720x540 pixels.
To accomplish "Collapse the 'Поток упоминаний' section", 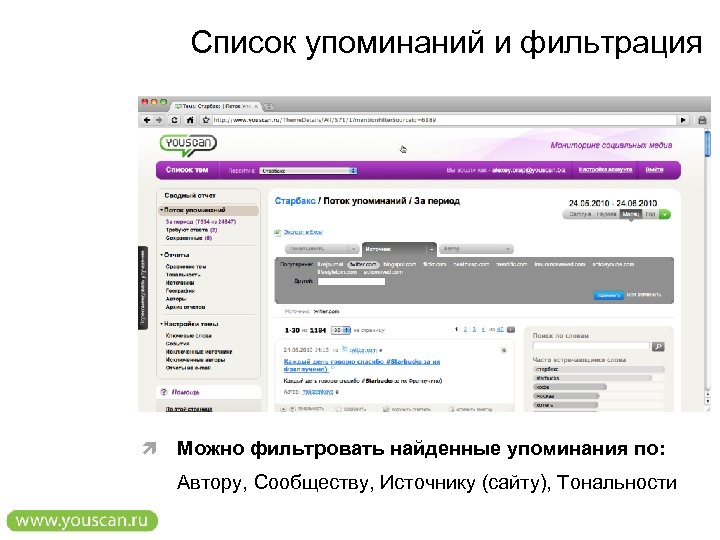I will coord(162,210).
